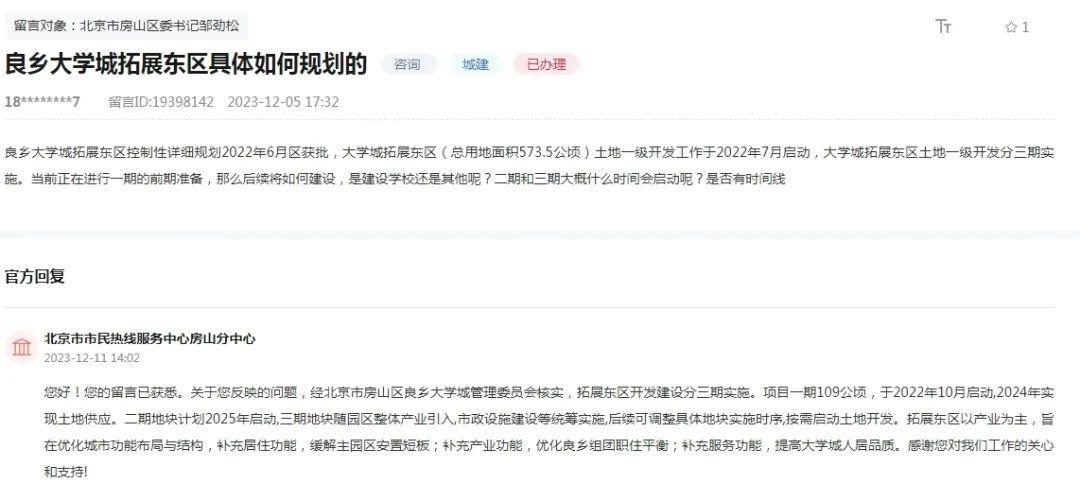Click the 已办理 status badge
The width and height of the screenshot is (1080, 501).
[546, 64]
